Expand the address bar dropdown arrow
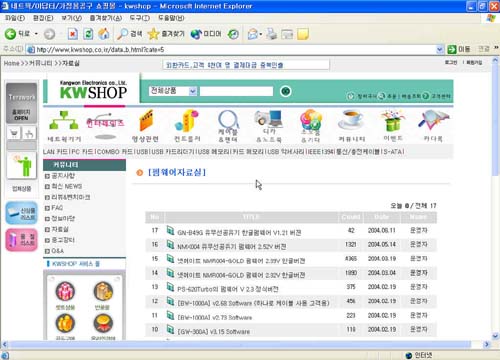This screenshot has width=500, height=360. 440,49
